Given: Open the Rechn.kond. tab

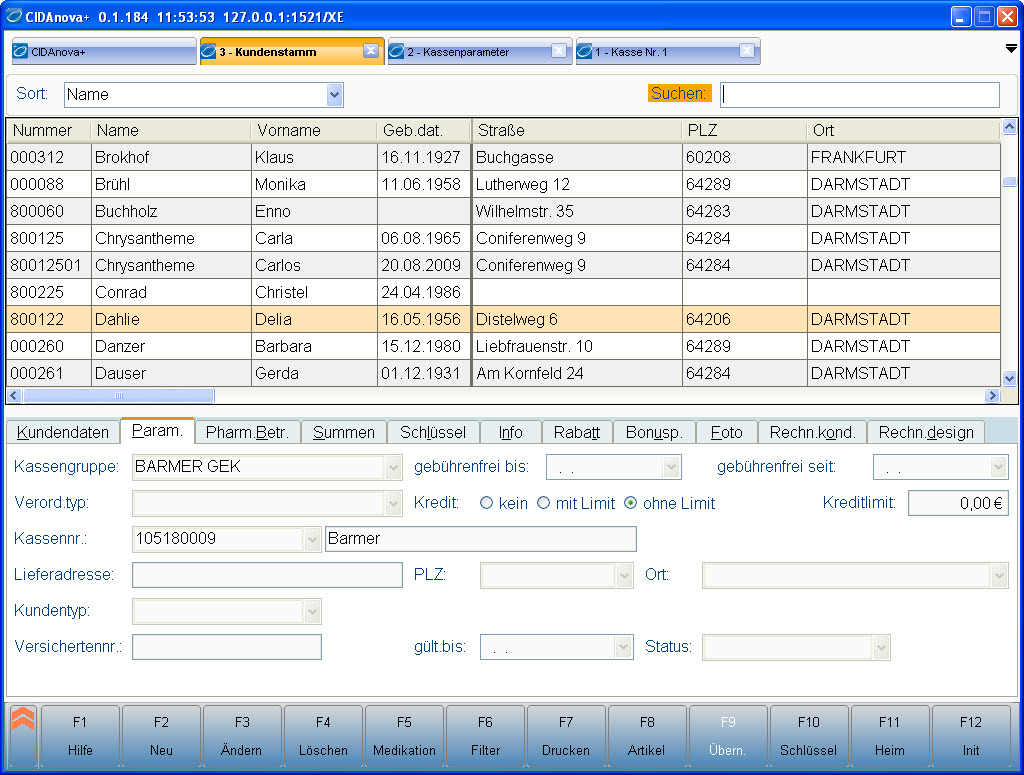Looking at the screenshot, I should 812,432.
